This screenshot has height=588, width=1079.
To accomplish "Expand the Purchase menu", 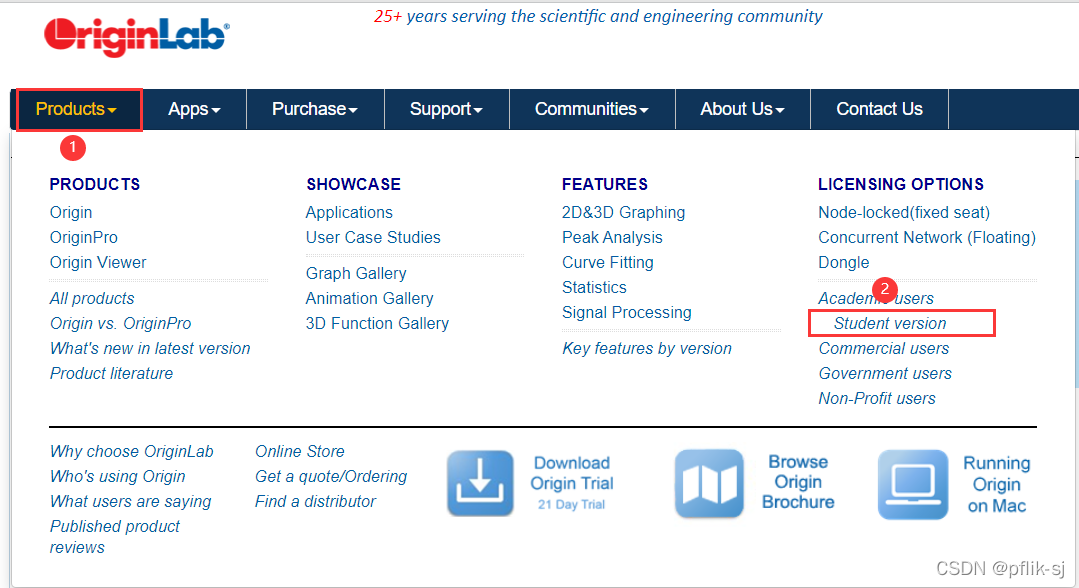I will pyautogui.click(x=314, y=109).
